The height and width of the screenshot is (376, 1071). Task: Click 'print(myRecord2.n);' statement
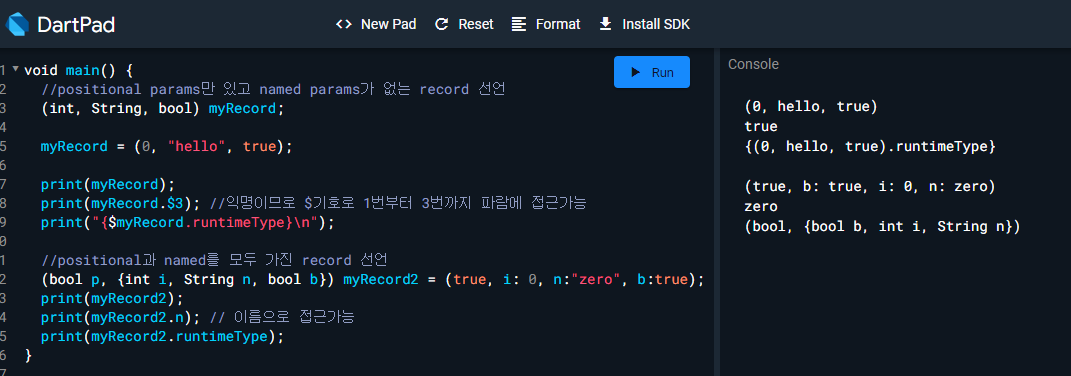120,318
